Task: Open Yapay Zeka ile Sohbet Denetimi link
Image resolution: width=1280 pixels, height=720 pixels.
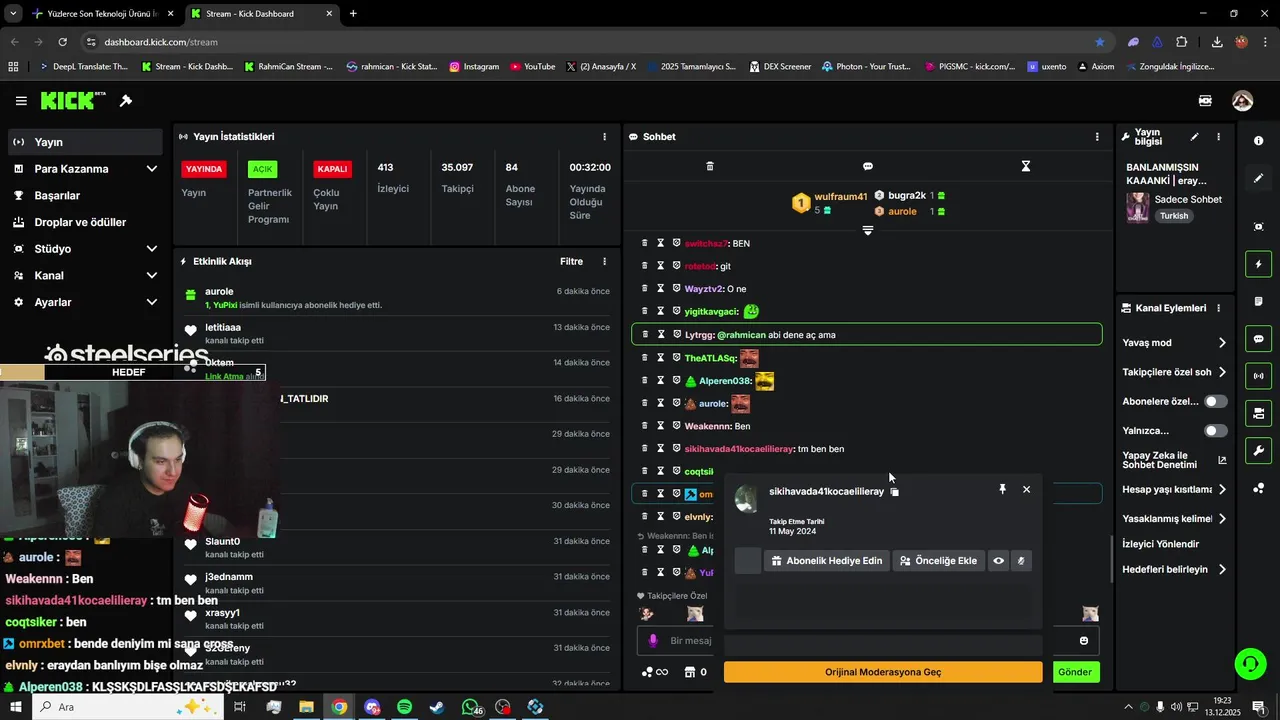Action: click(x=1174, y=460)
